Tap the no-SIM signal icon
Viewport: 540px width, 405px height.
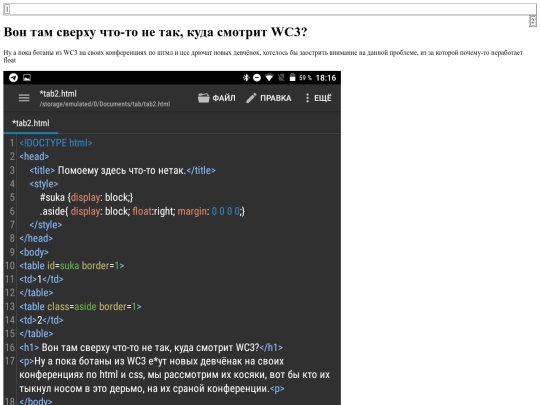(x=281, y=78)
